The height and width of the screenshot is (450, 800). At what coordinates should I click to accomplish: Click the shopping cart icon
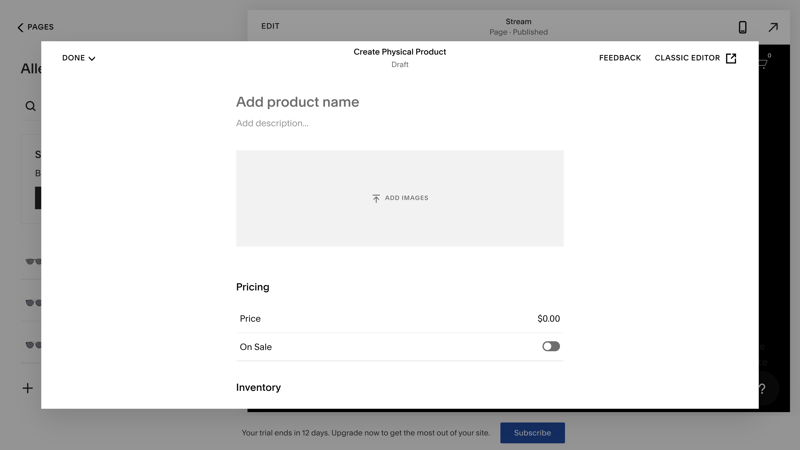[763, 64]
